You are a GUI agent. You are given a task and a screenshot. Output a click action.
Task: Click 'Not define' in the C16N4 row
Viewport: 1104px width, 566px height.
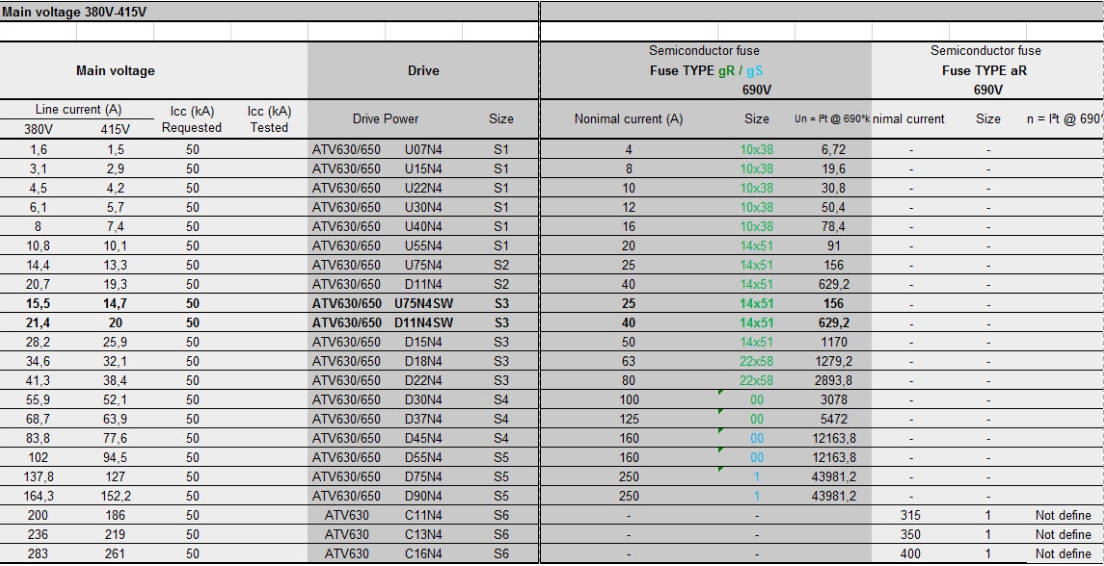[x=1063, y=554]
